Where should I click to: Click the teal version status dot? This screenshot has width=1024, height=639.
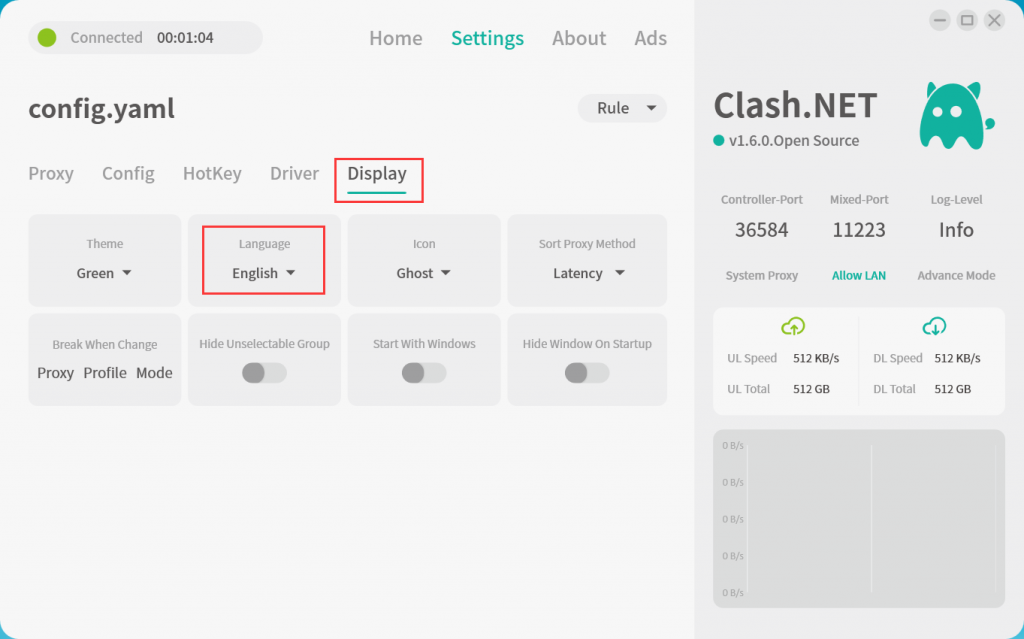pyautogui.click(x=718, y=141)
